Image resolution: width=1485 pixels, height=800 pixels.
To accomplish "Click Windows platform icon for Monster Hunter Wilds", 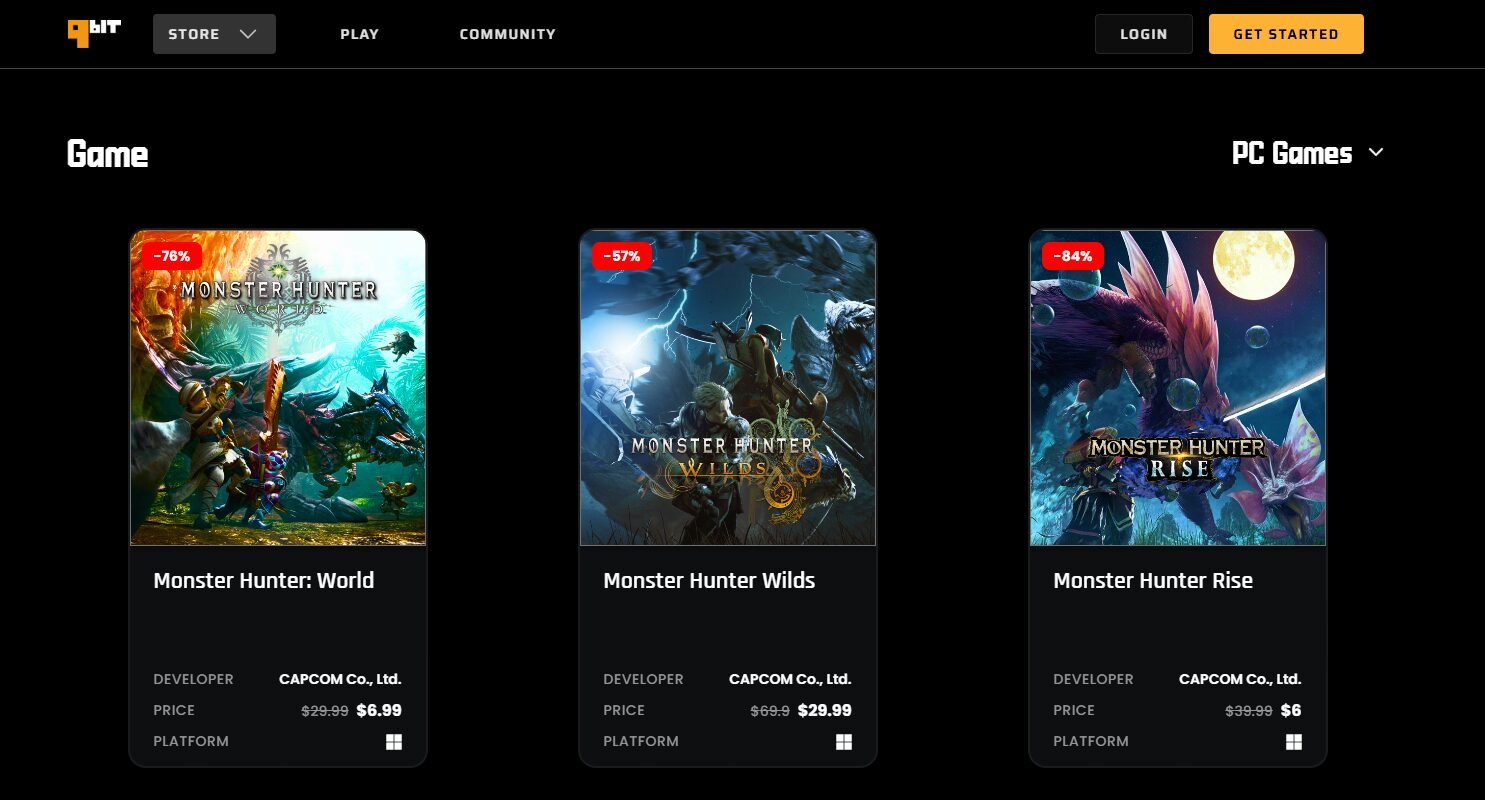I will click(844, 742).
